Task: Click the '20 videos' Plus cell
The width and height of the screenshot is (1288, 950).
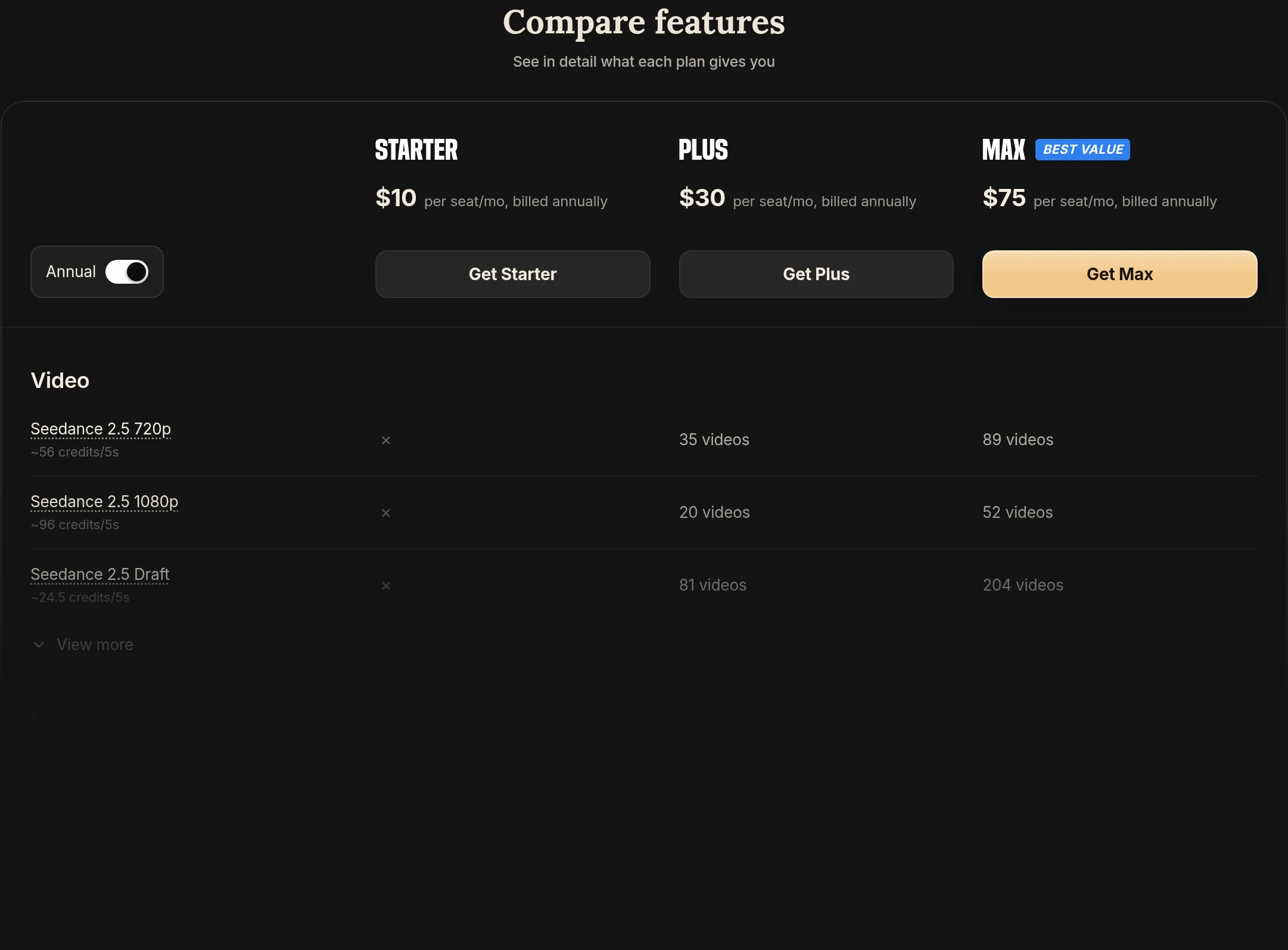Action: (714, 513)
